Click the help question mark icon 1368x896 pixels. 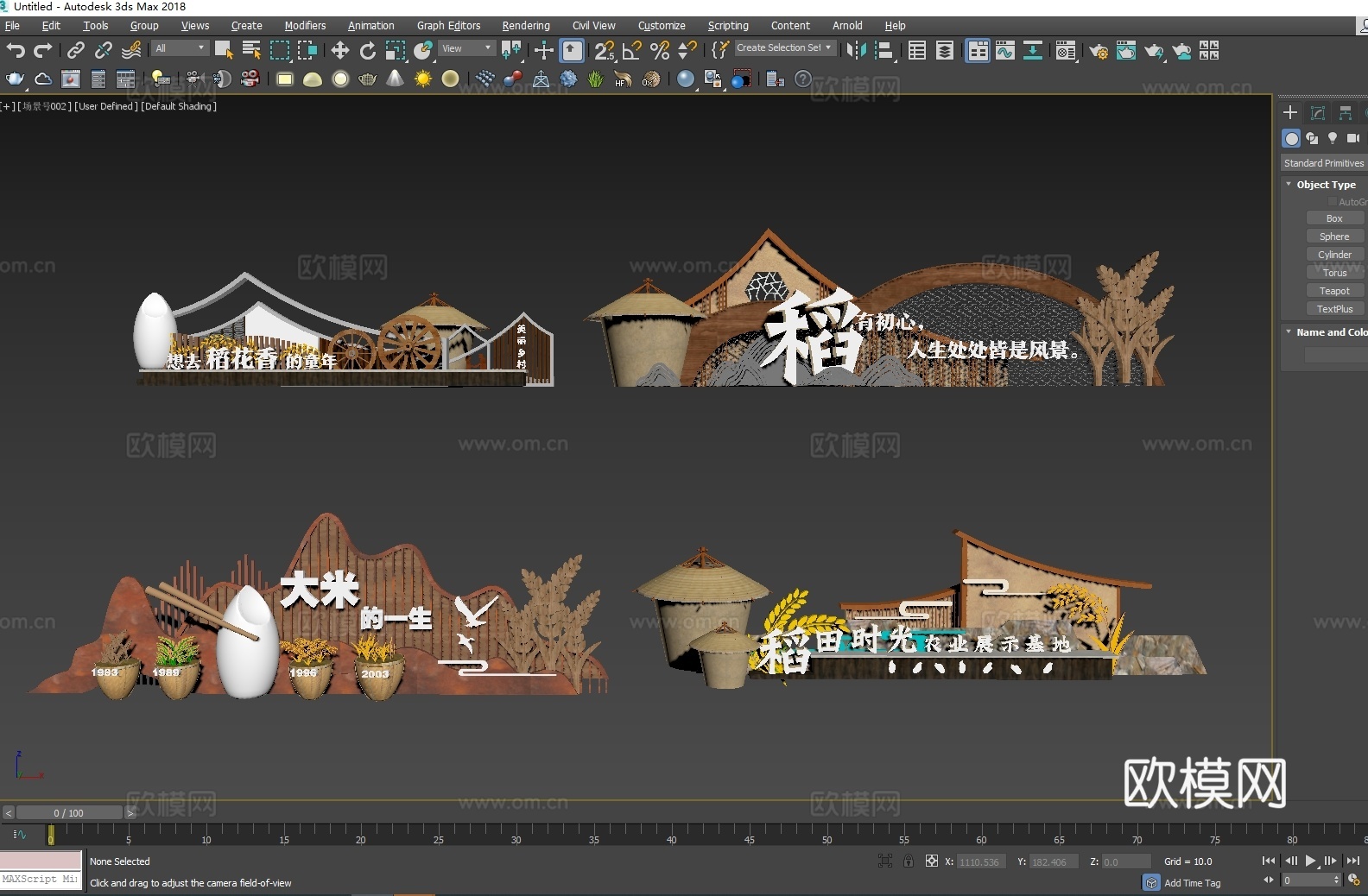tap(803, 79)
